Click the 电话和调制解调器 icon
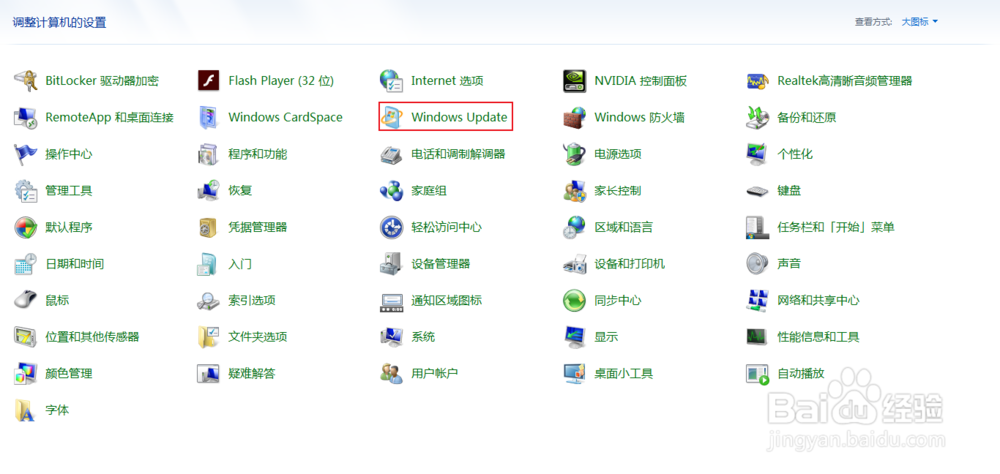The height and width of the screenshot is (474, 1000). pos(391,154)
